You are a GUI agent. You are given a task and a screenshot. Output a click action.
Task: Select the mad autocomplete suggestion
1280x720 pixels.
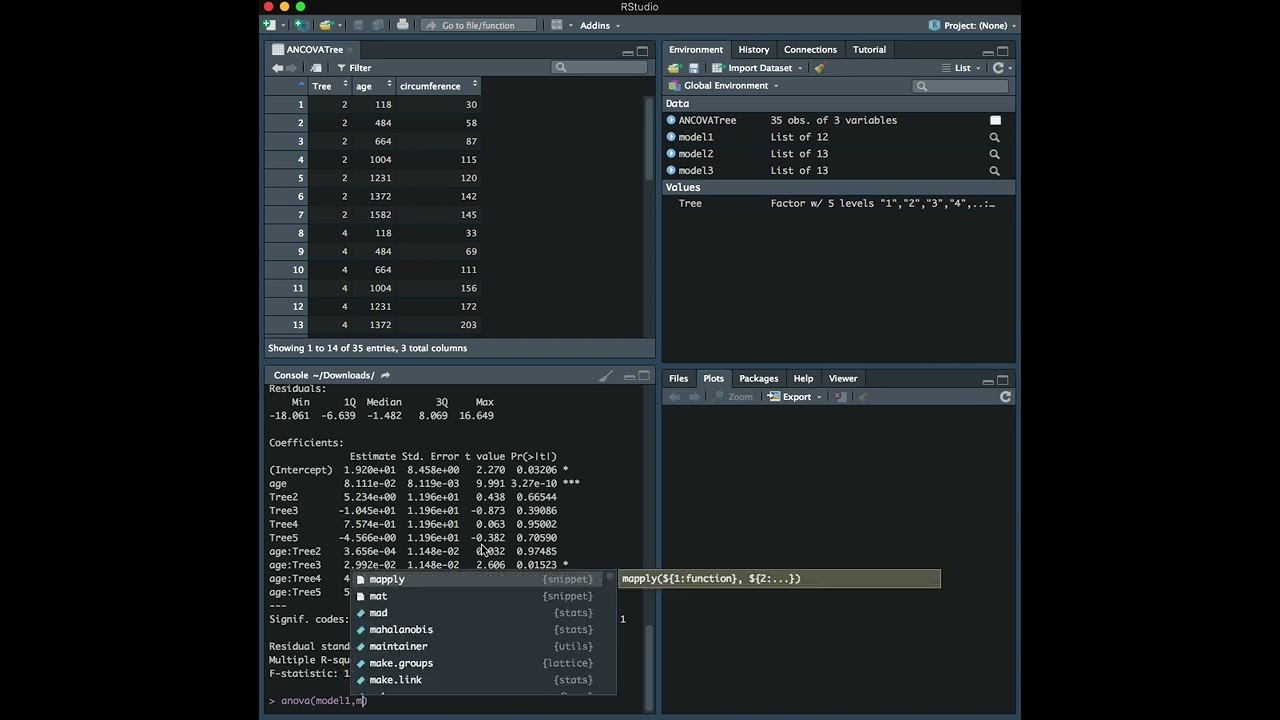tap(475, 613)
